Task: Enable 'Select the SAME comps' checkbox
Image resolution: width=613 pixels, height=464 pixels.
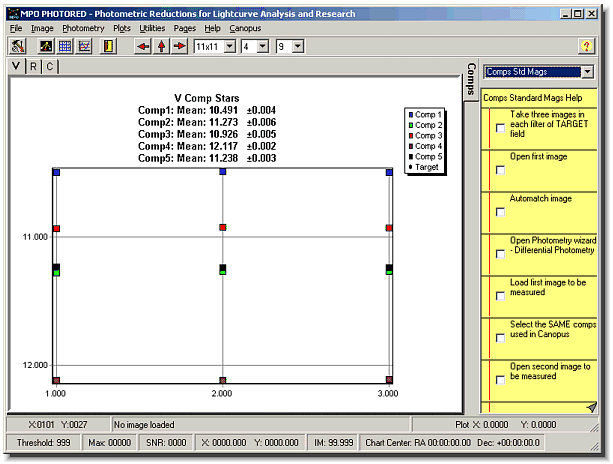Action: pyautogui.click(x=500, y=338)
